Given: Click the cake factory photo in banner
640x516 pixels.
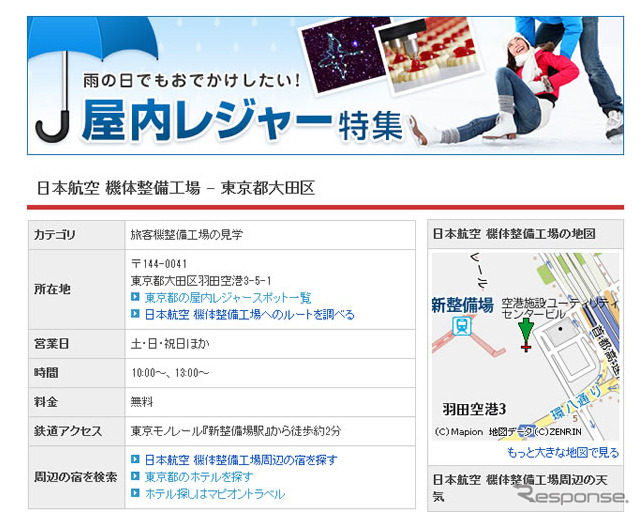Looking at the screenshot, I should pyautogui.click(x=428, y=55).
